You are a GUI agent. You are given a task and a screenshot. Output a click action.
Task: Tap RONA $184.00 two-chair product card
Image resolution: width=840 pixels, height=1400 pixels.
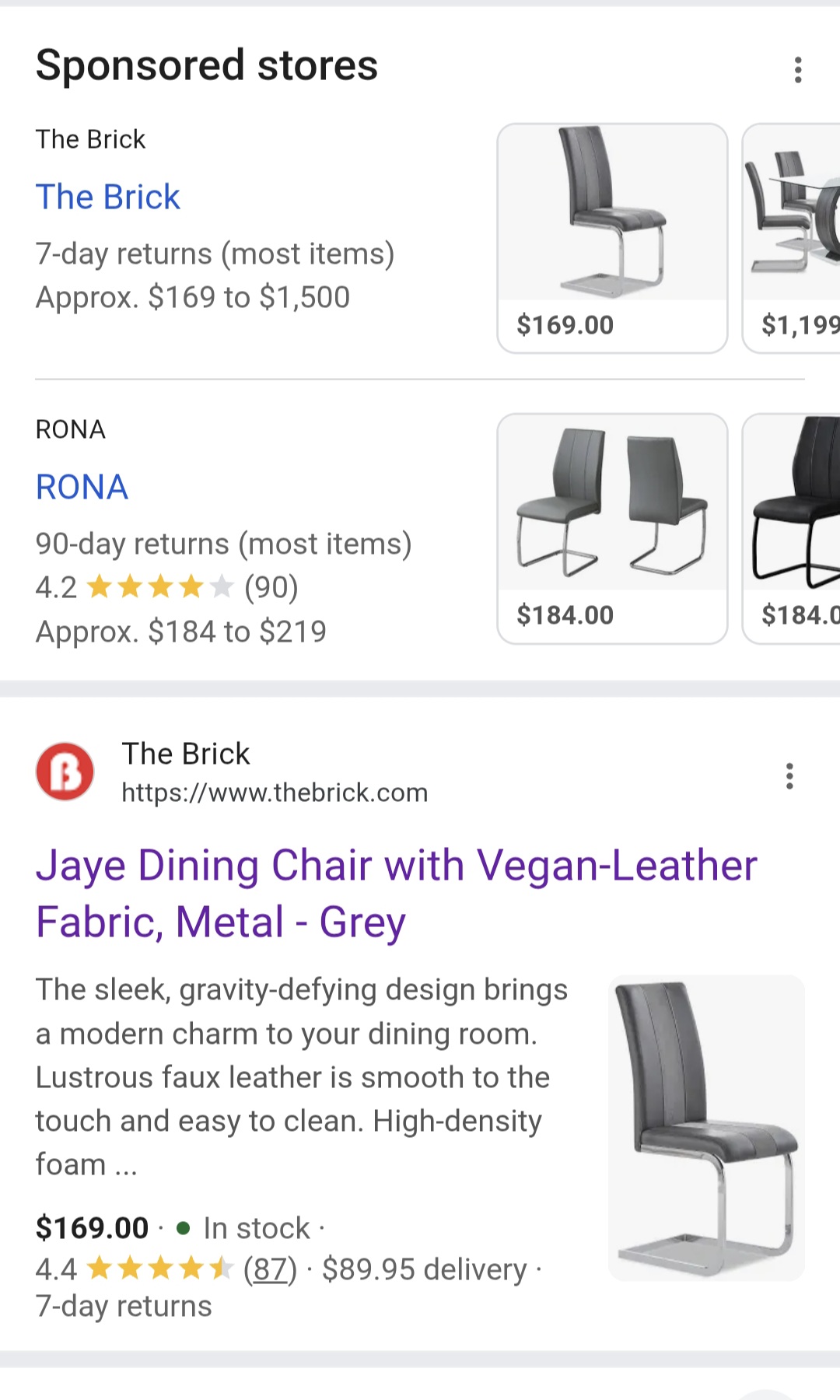click(x=612, y=506)
